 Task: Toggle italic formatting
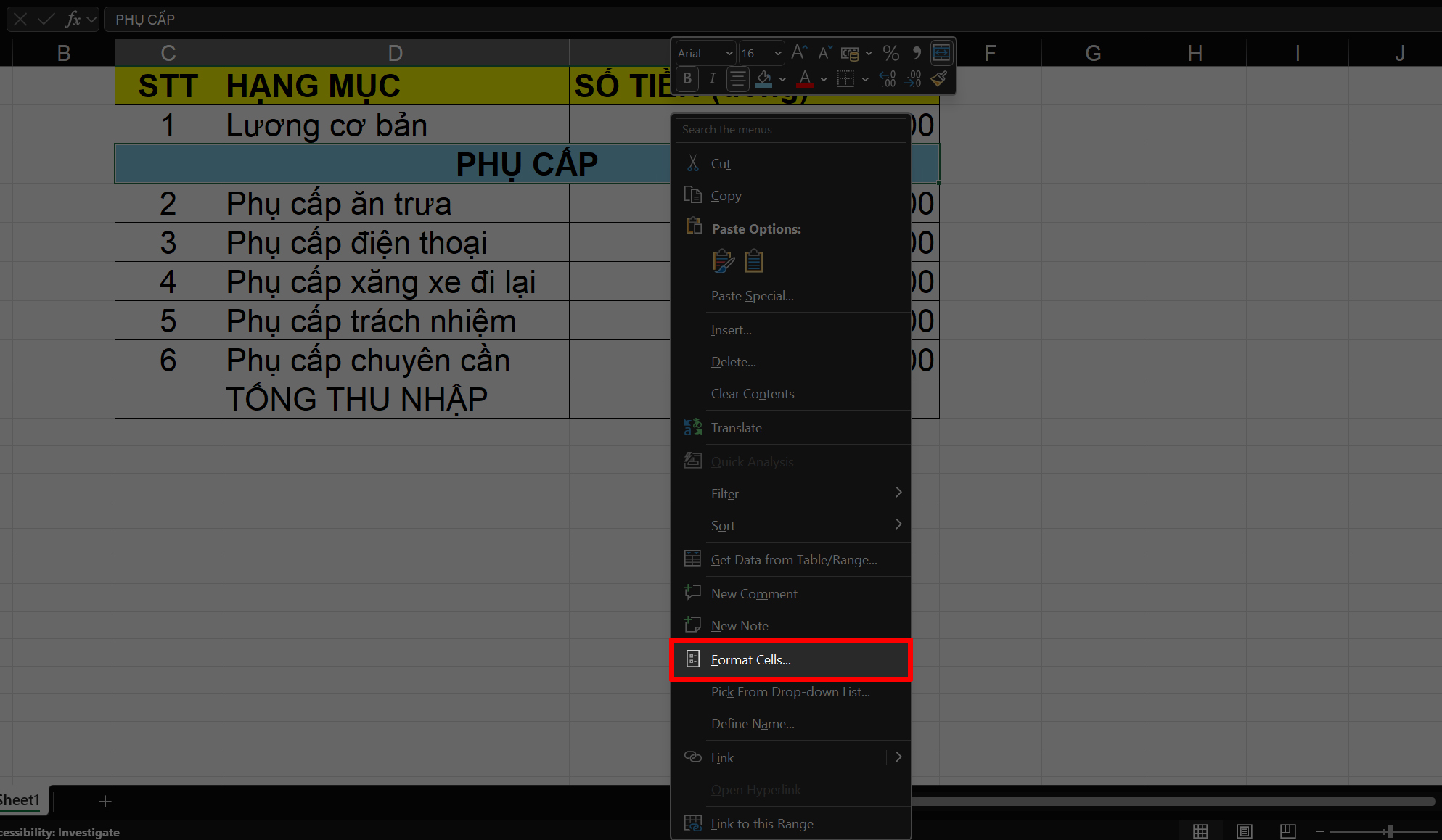(712, 78)
